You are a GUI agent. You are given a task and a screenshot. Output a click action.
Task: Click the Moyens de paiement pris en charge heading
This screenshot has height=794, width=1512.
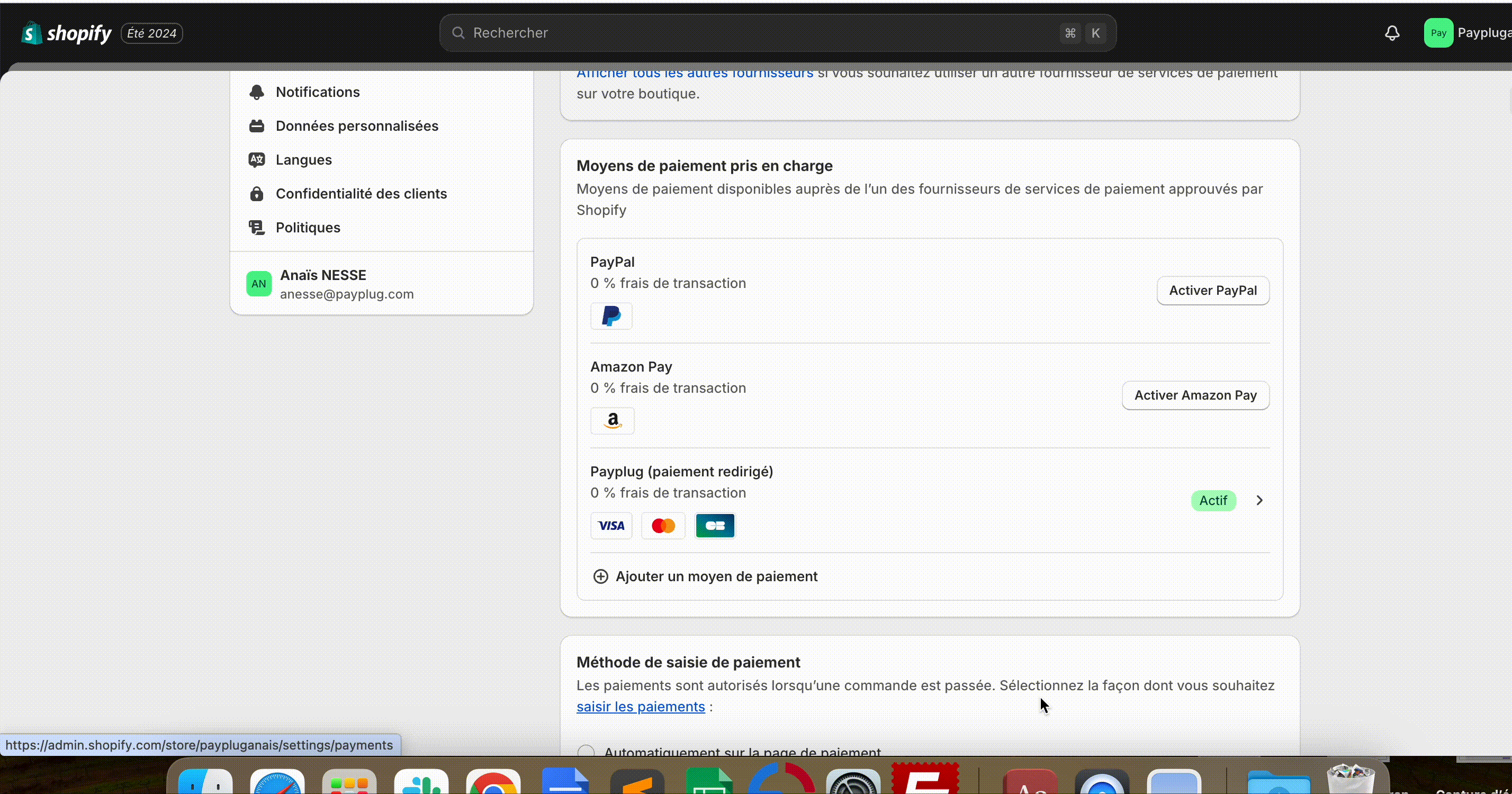704,166
